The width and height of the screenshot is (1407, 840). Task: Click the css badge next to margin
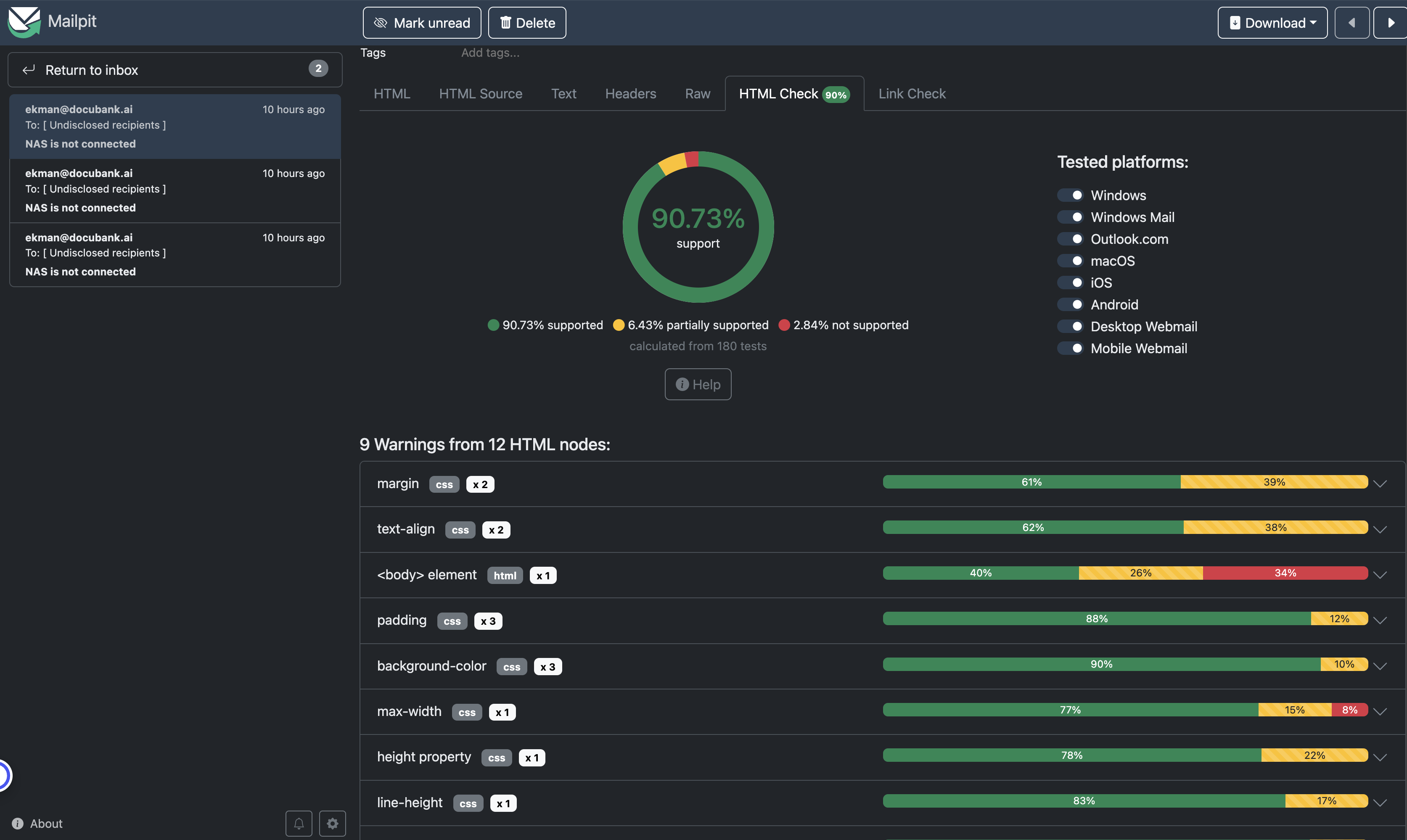click(444, 484)
